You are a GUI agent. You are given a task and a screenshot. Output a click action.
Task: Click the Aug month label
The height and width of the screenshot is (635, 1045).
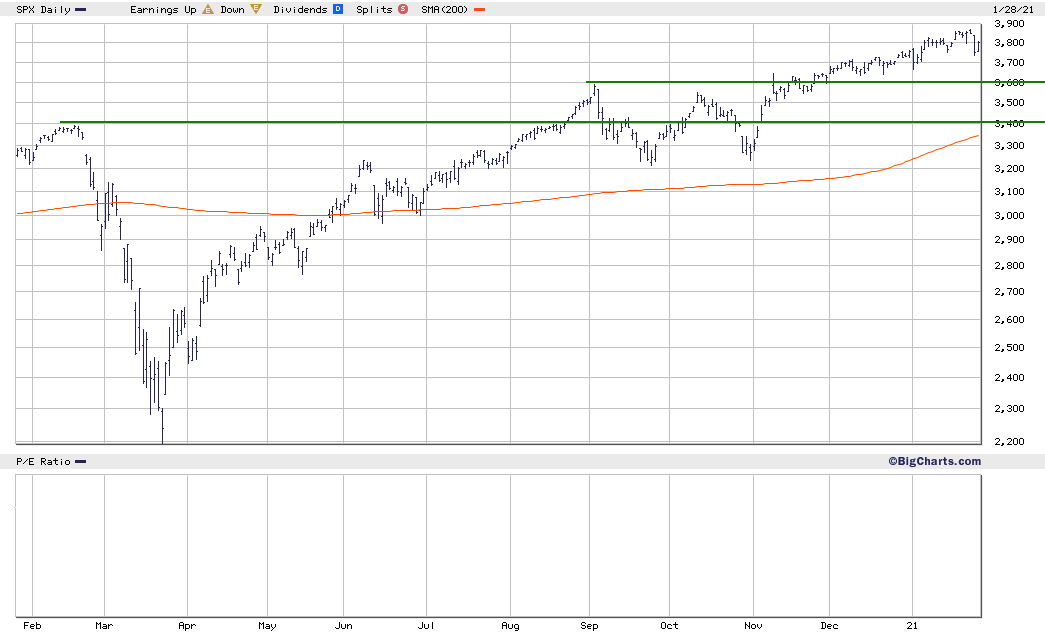[x=511, y=626]
